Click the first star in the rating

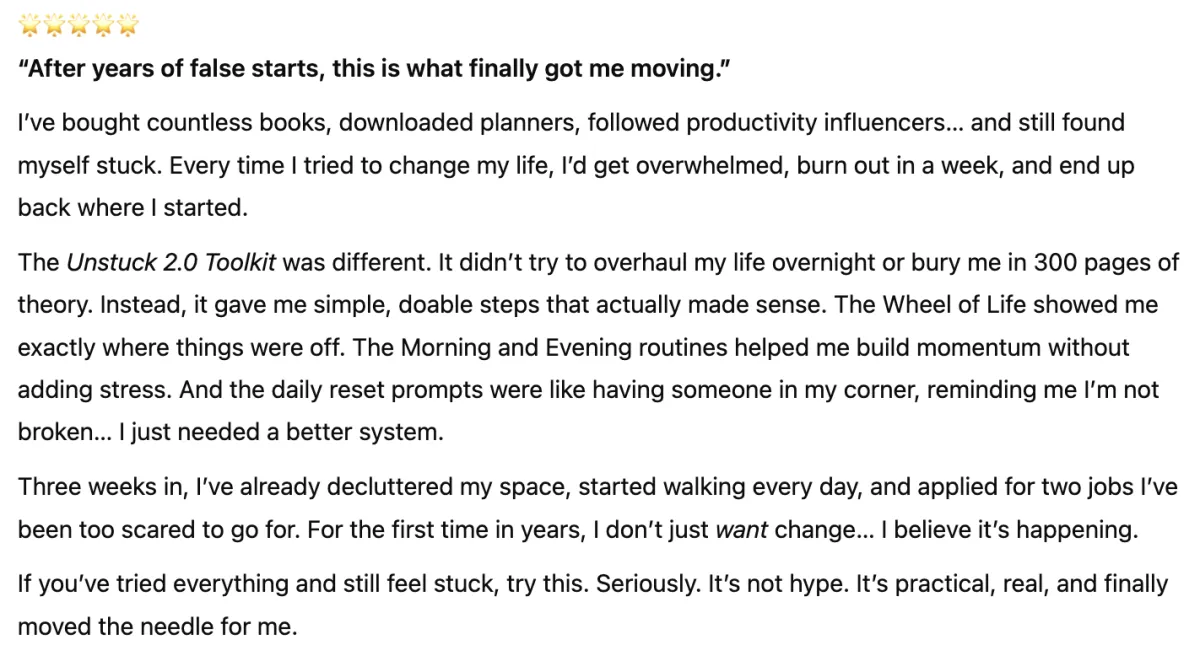(x=28, y=24)
